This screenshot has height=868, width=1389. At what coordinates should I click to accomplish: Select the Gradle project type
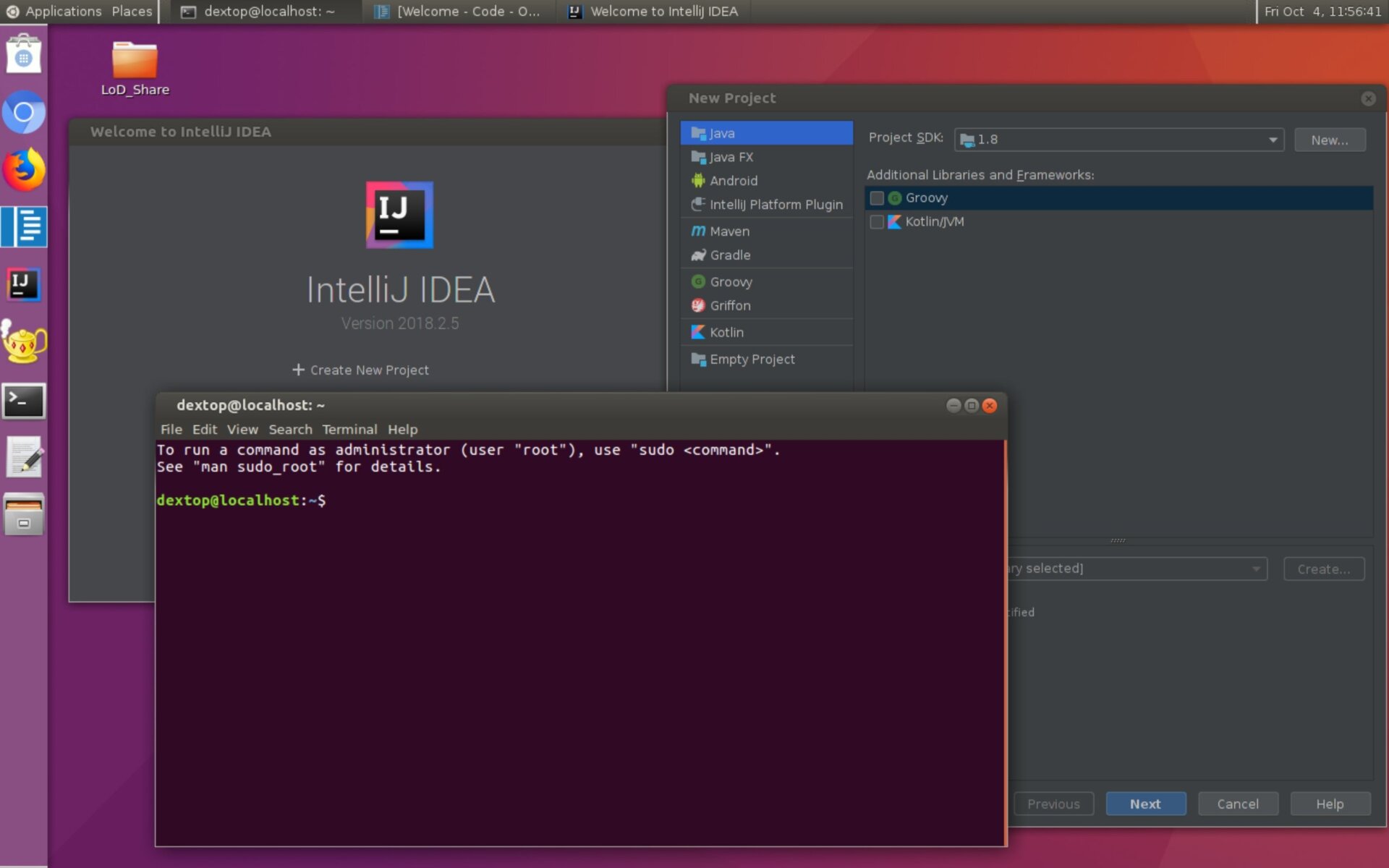click(x=729, y=255)
